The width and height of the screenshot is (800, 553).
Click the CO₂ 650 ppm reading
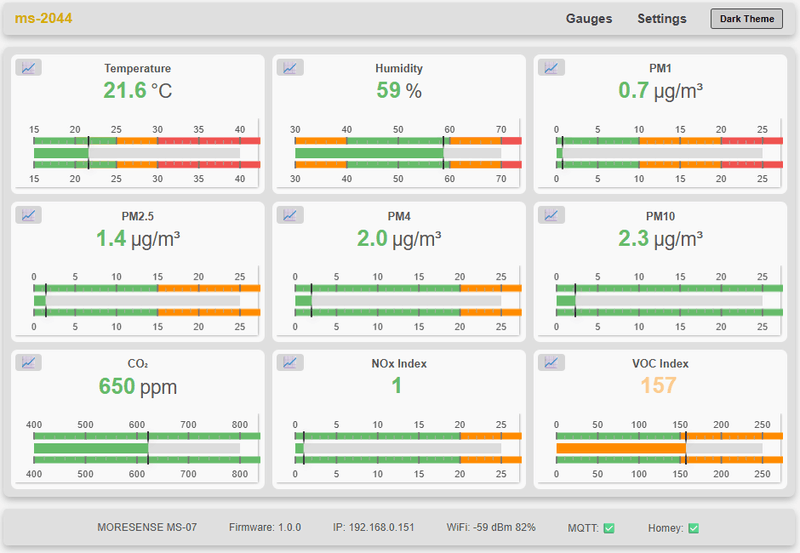coord(137,386)
